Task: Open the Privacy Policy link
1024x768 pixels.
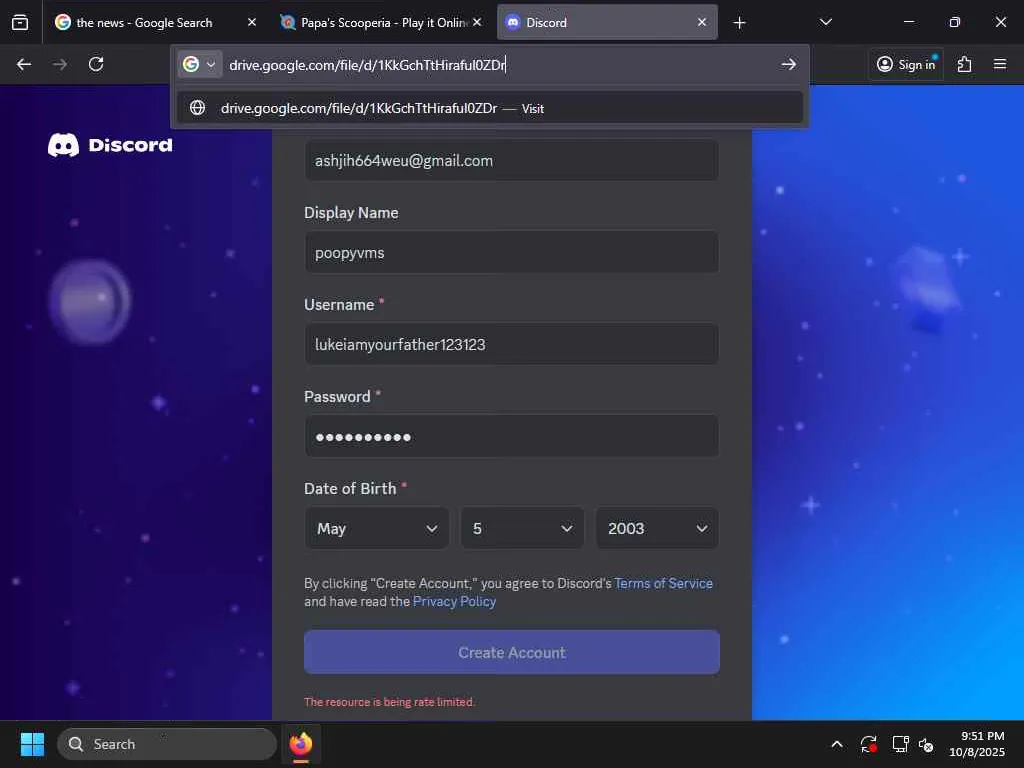Action: click(455, 601)
